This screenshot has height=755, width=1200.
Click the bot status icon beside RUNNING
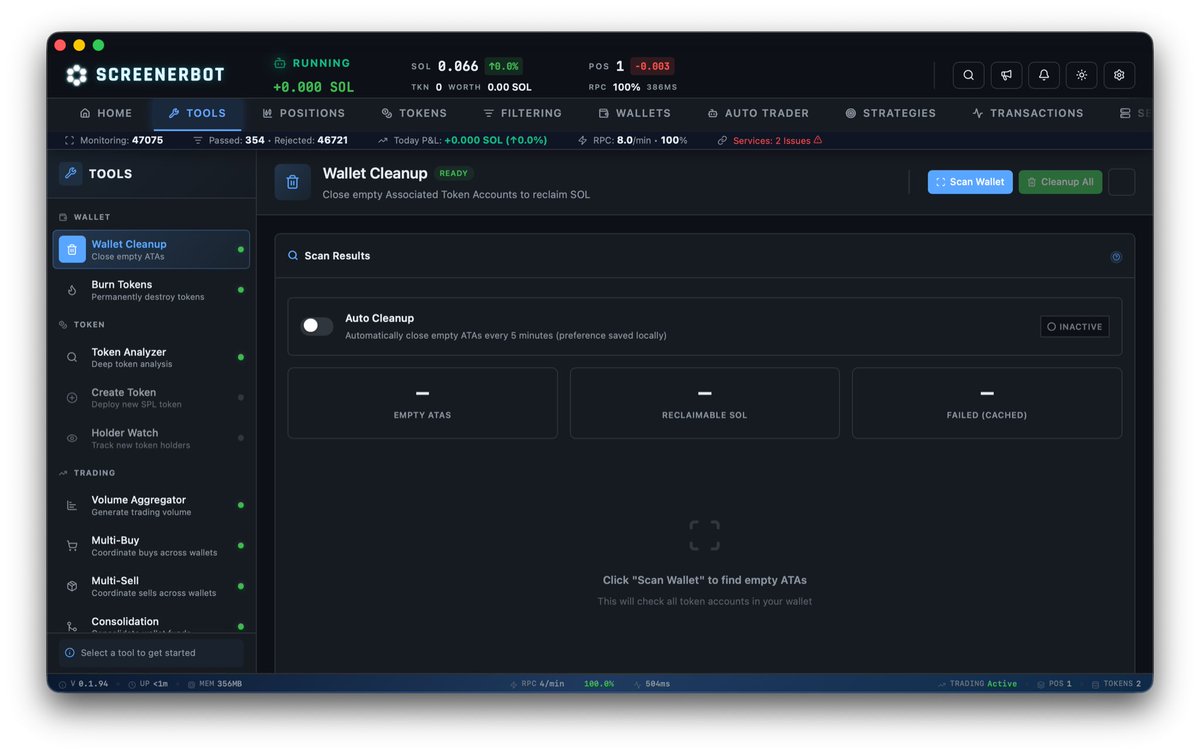280,63
